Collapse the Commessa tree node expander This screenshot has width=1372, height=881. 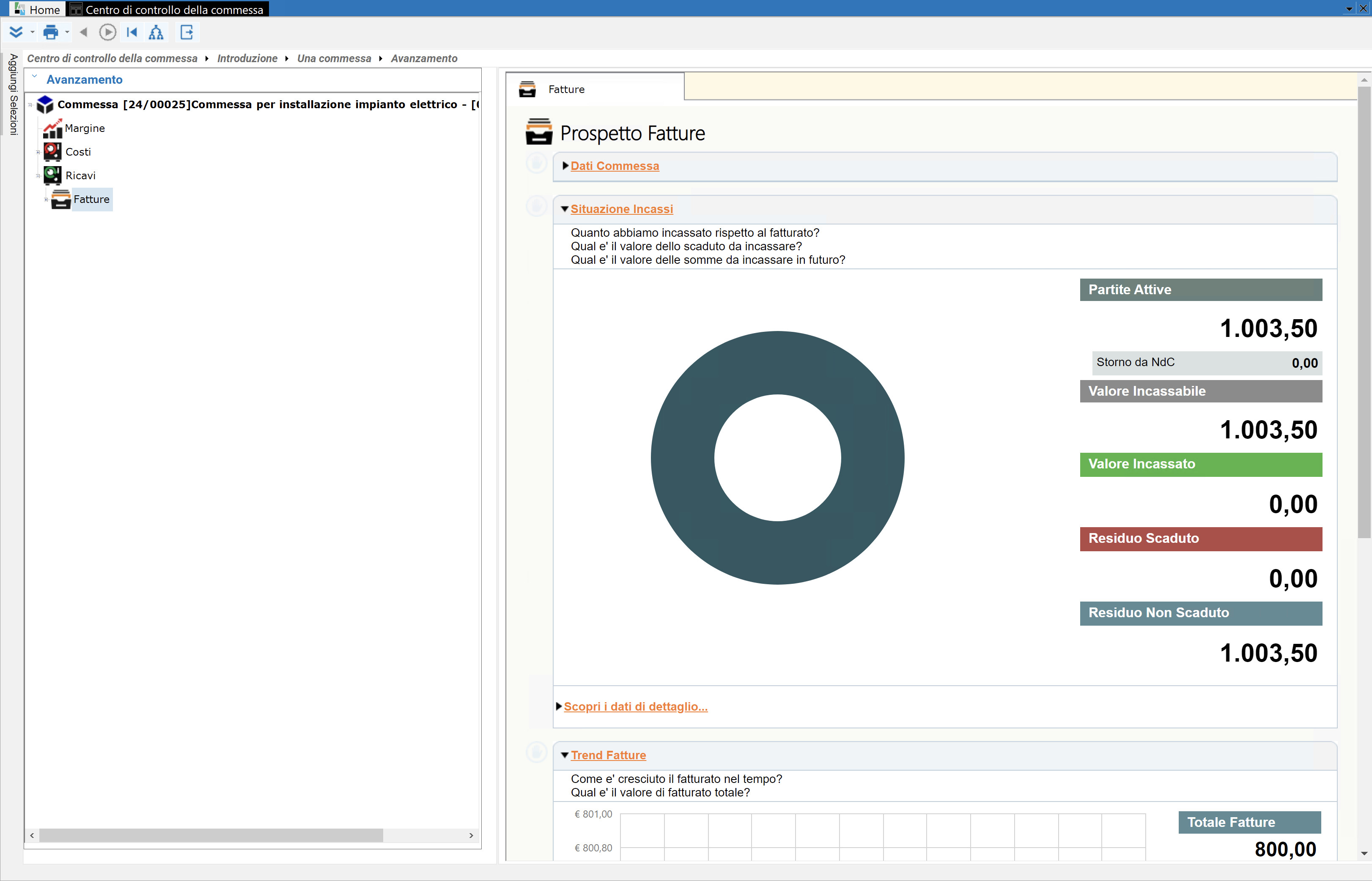coord(30,105)
